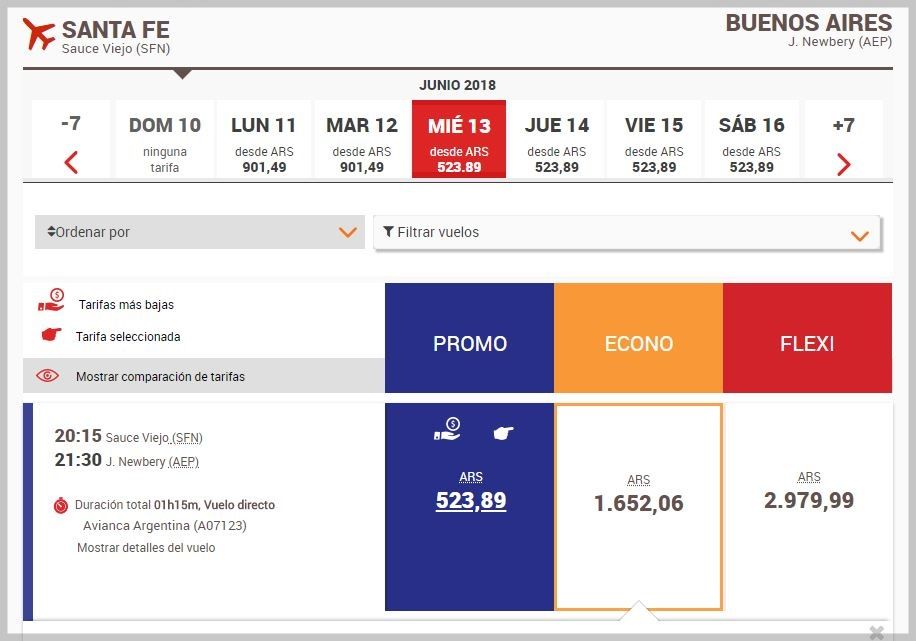This screenshot has width=916, height=641.
Task: Choose the JUE 14 date tab
Action: tap(557, 140)
